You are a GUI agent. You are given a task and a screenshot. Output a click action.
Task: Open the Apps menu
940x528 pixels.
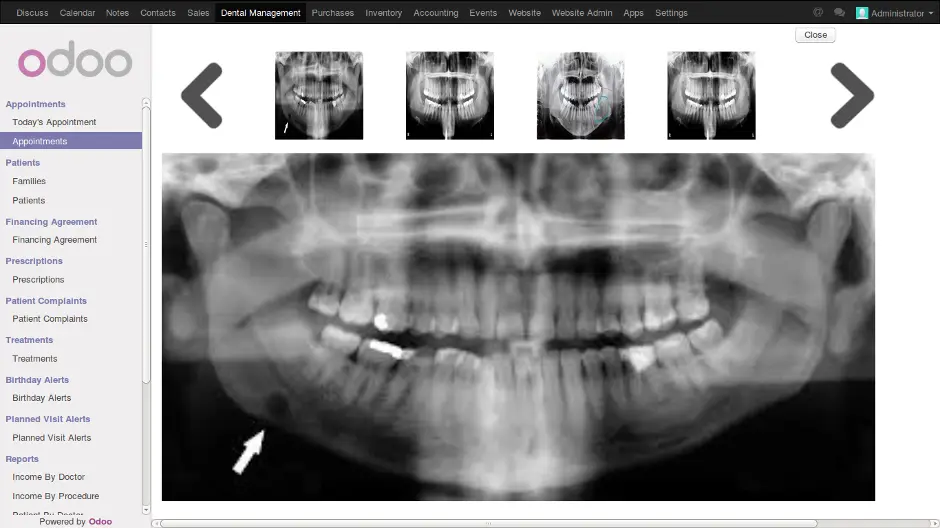tap(634, 13)
